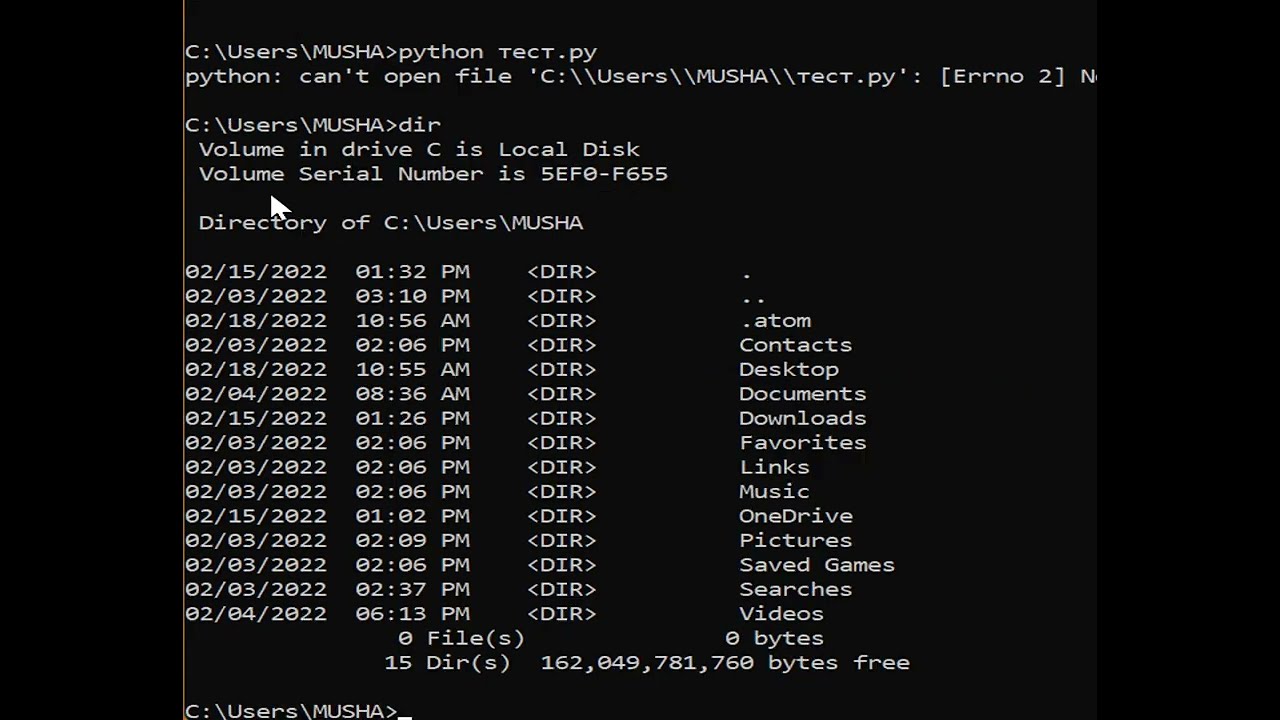Click the OneDrive directory entry
1280x720 pixels.
796,516
